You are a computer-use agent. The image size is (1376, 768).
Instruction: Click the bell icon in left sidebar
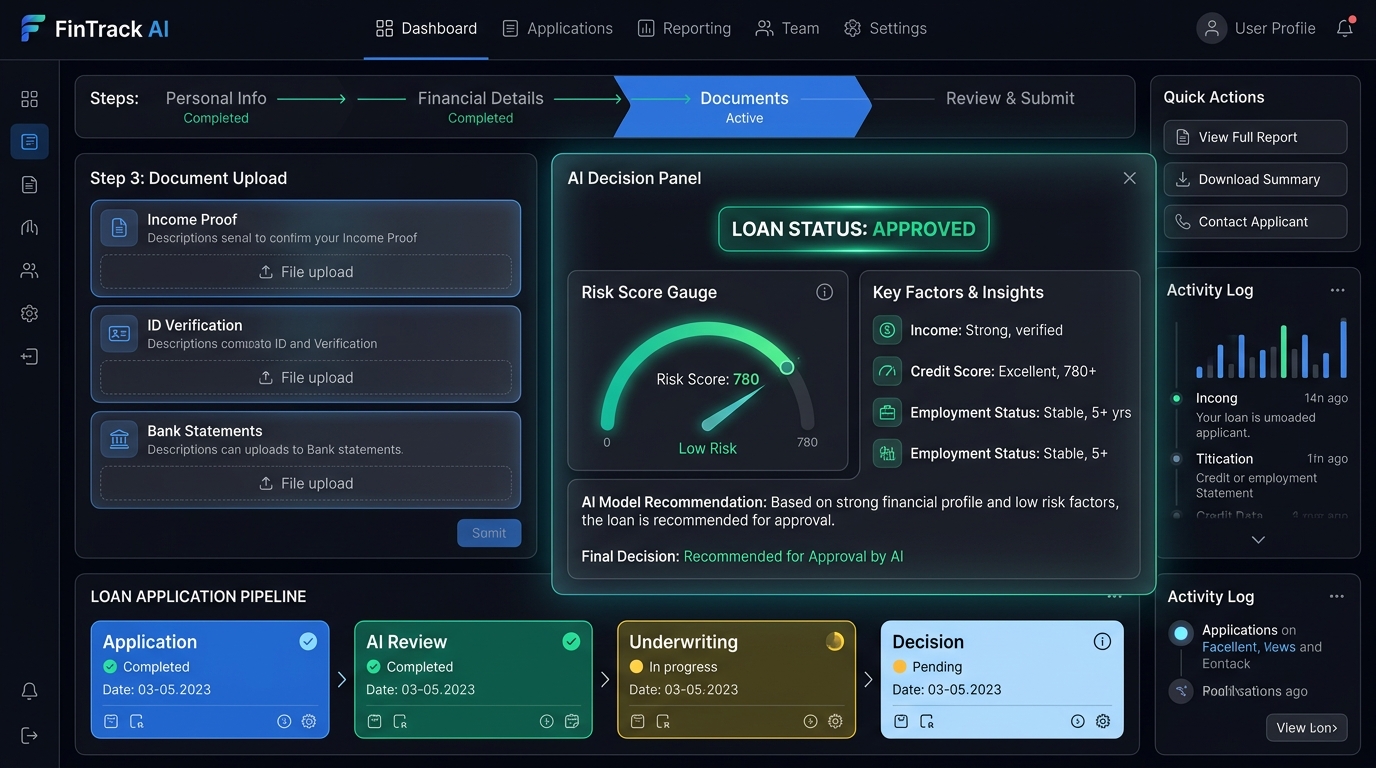pos(29,691)
